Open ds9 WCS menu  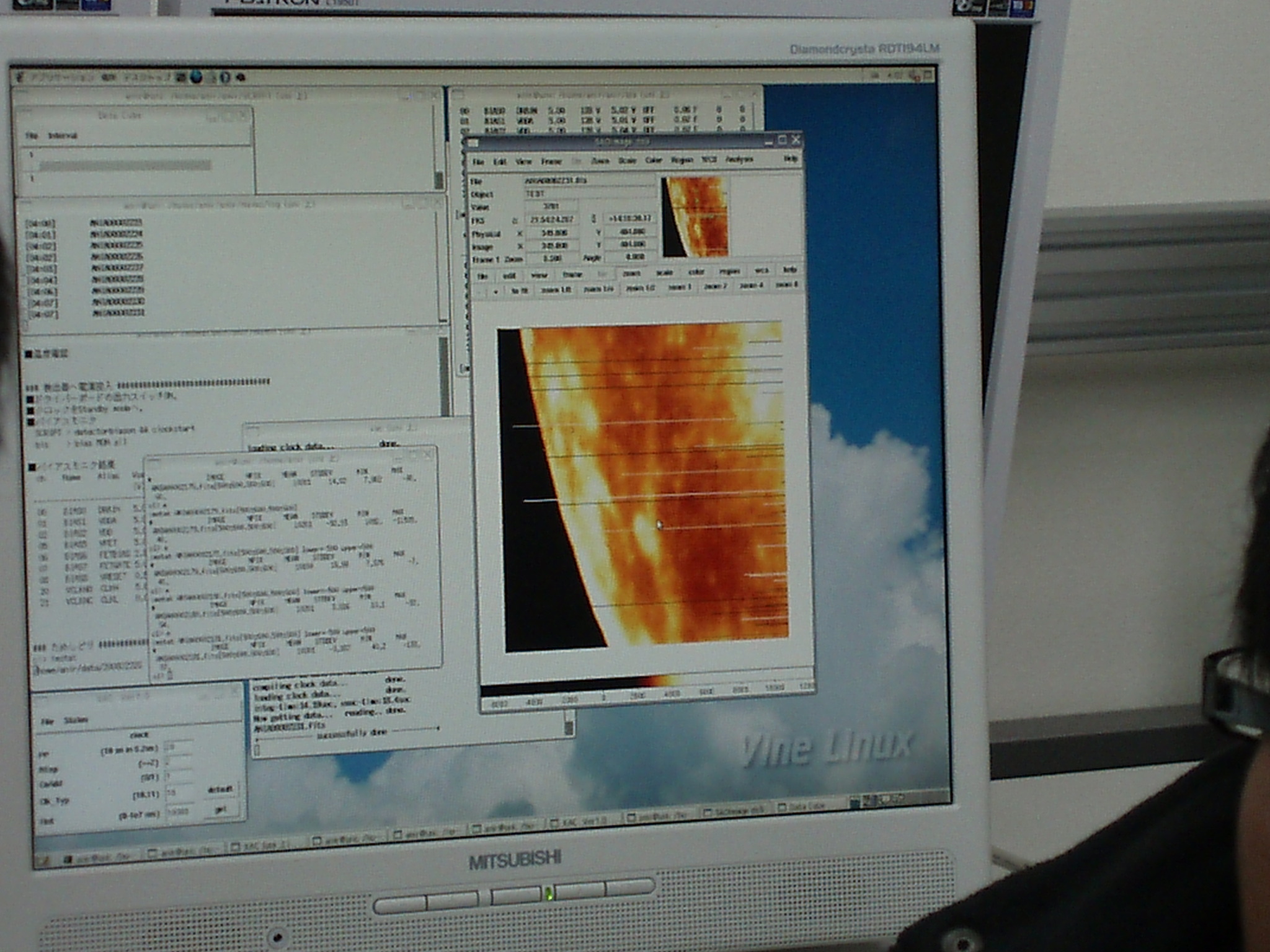(x=709, y=159)
